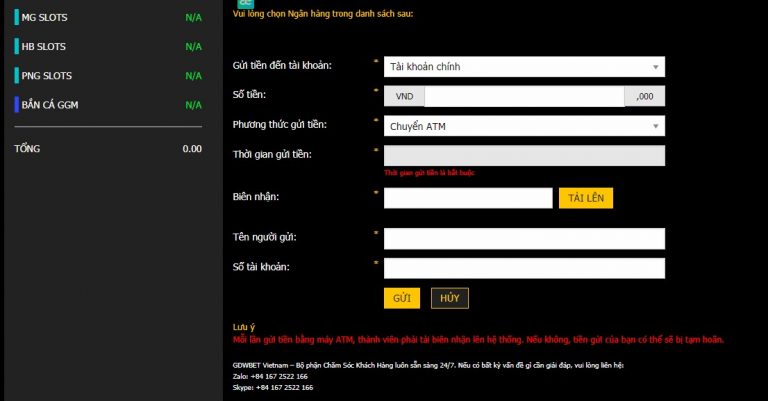The width and height of the screenshot is (768, 401).
Task: Submit the form with the GỬI button
Action: click(x=401, y=298)
